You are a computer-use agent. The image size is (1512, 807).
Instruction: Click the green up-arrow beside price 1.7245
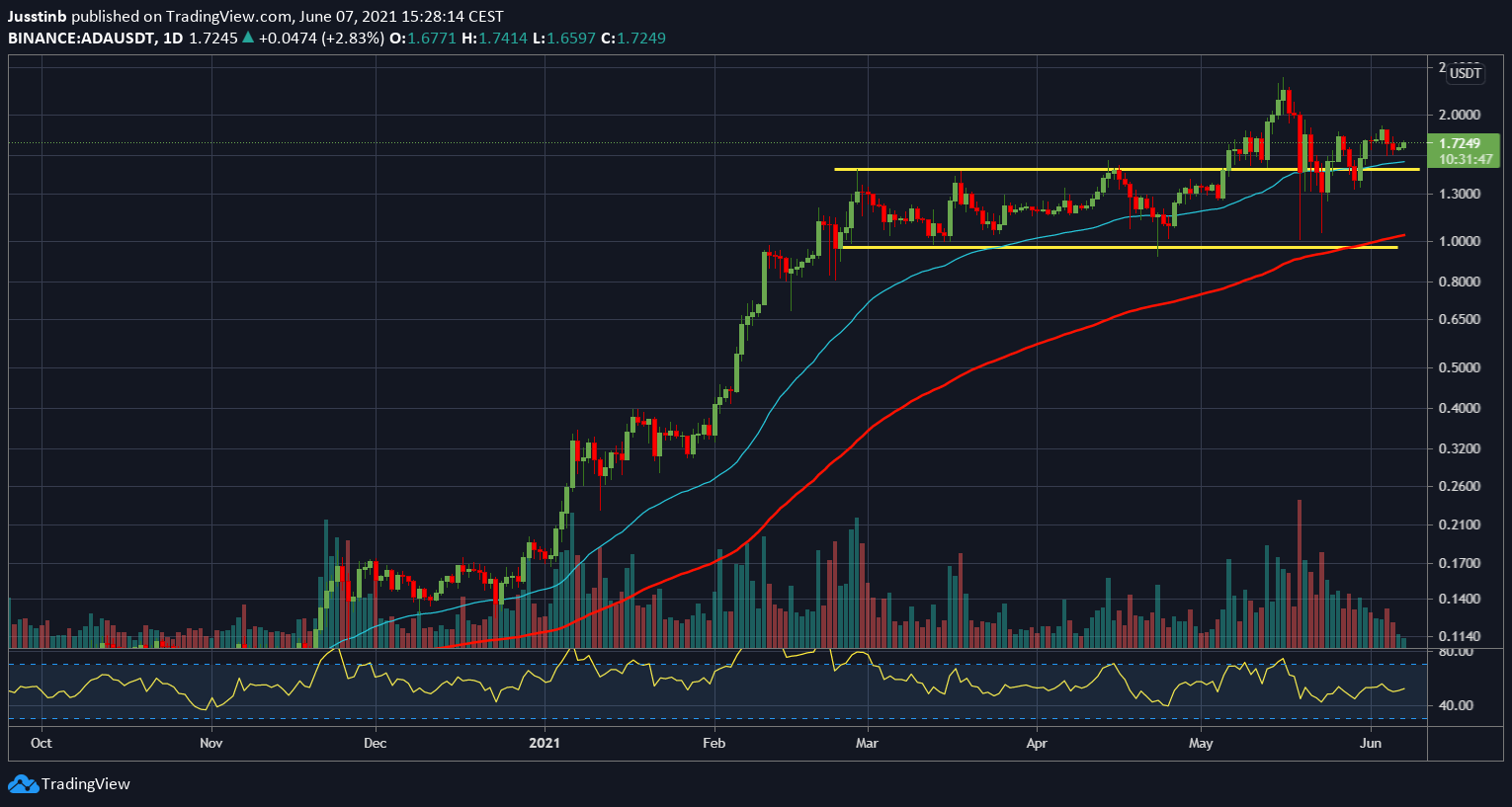tap(248, 39)
